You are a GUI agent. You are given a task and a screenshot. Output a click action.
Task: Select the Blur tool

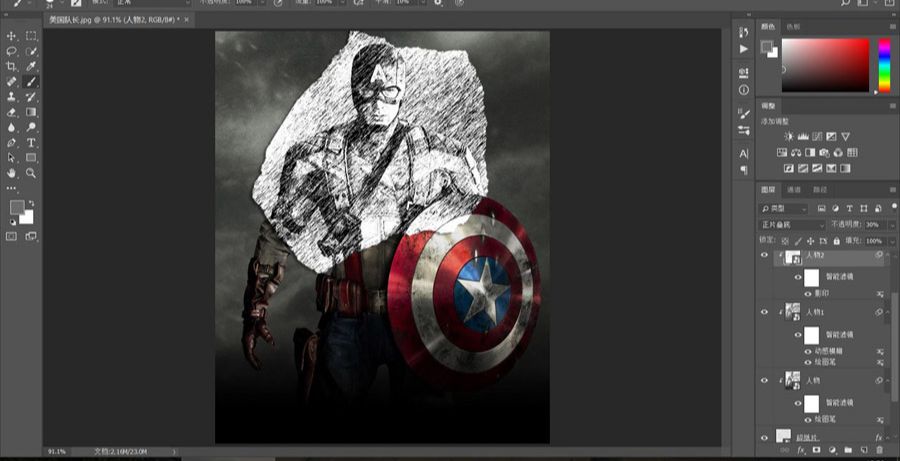coord(11,127)
